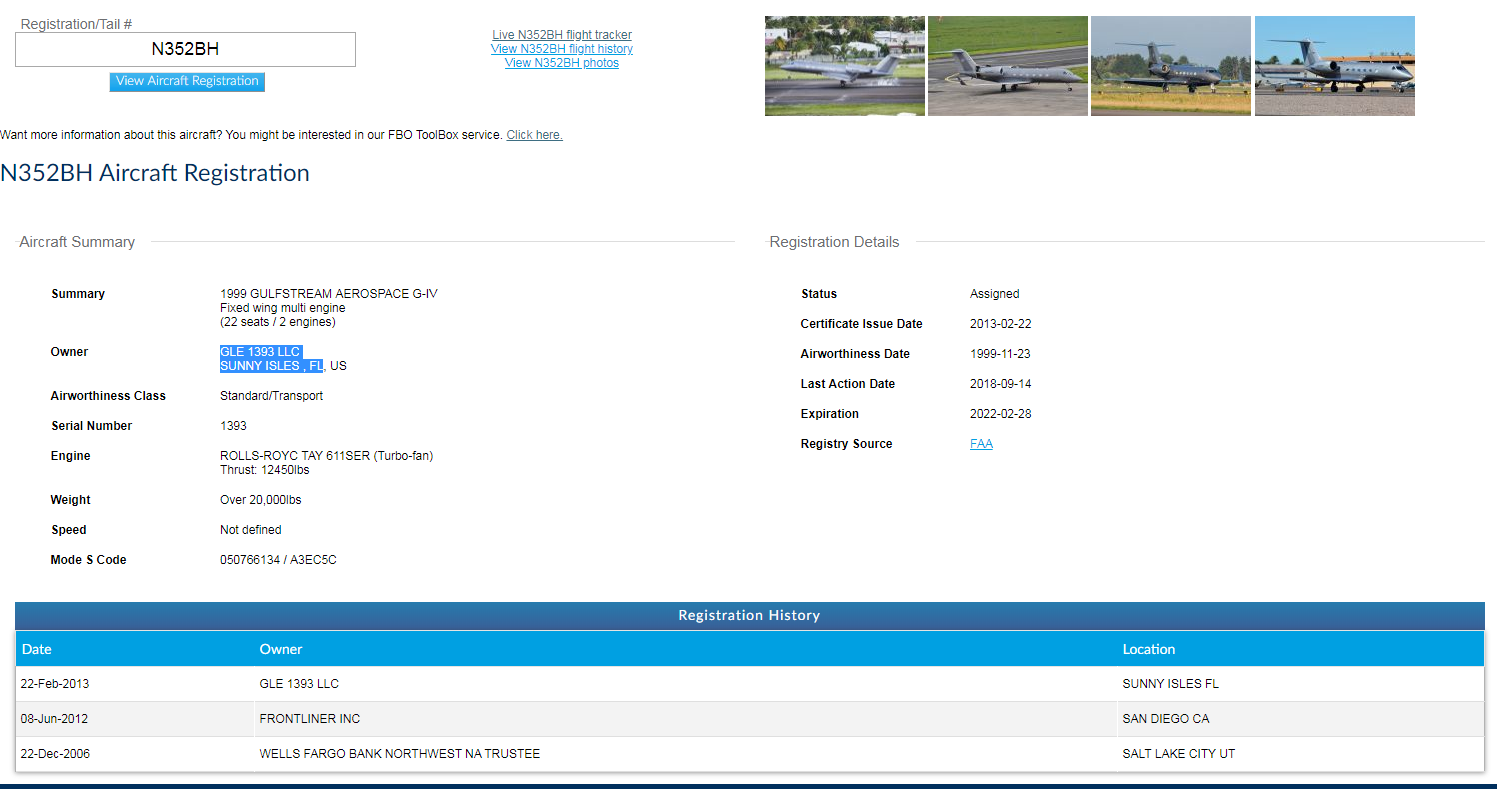Click the Thrust: 12450lbs text

pos(265,470)
